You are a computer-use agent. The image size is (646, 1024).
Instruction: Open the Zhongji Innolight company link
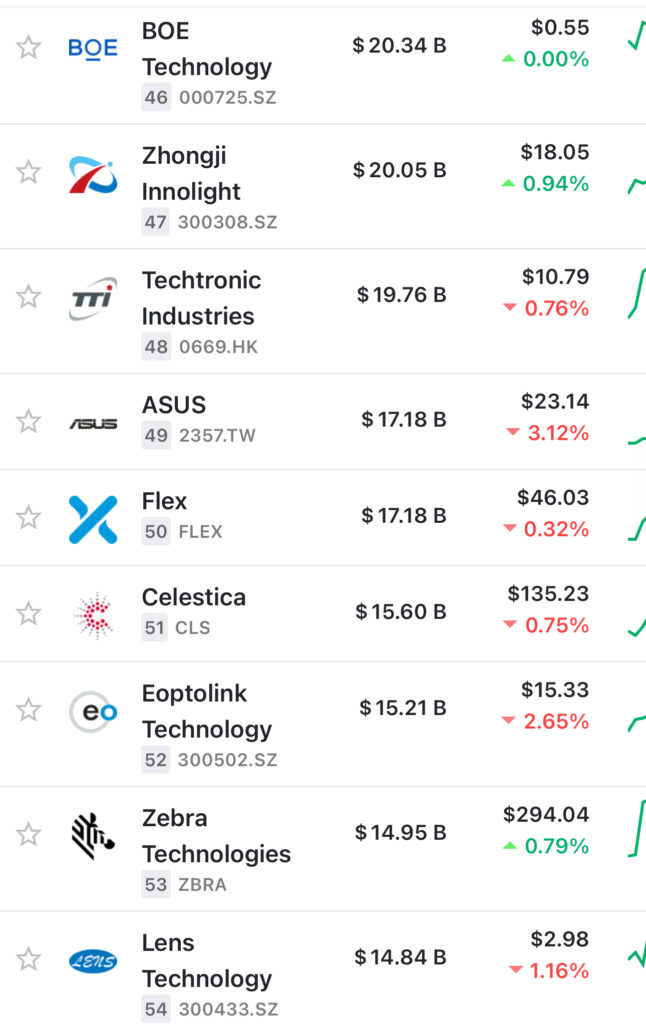click(191, 173)
